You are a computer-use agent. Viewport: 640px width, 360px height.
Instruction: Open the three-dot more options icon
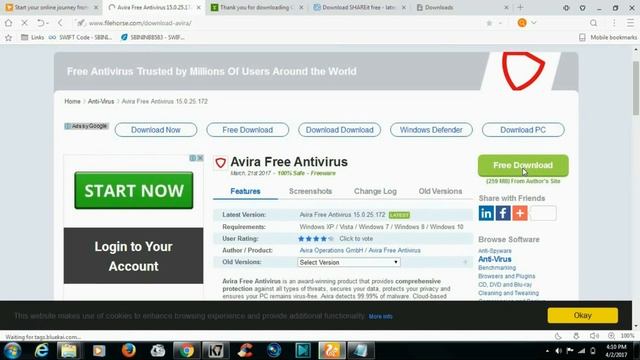pos(614,23)
